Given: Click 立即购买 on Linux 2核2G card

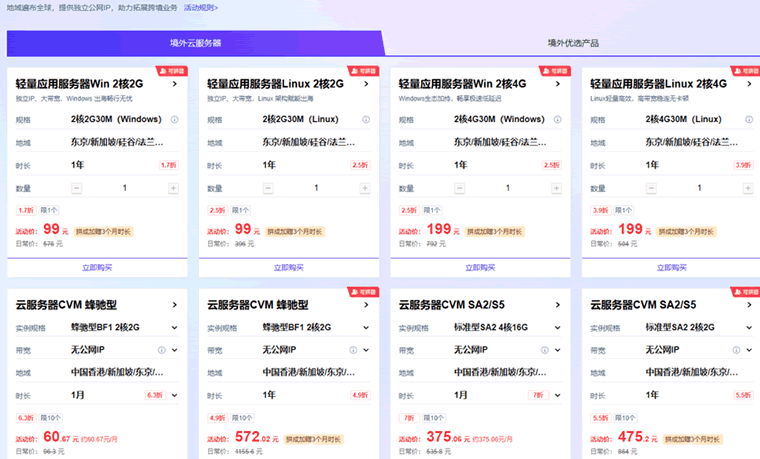Looking at the screenshot, I should (x=288, y=268).
